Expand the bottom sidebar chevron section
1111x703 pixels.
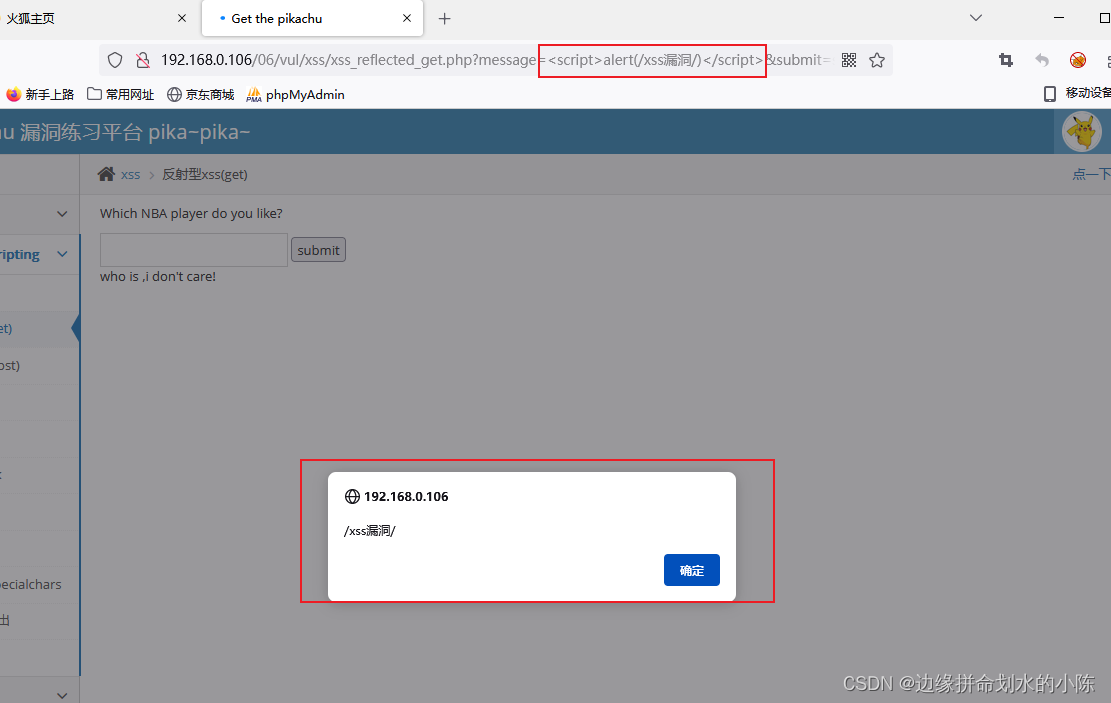(x=62, y=695)
